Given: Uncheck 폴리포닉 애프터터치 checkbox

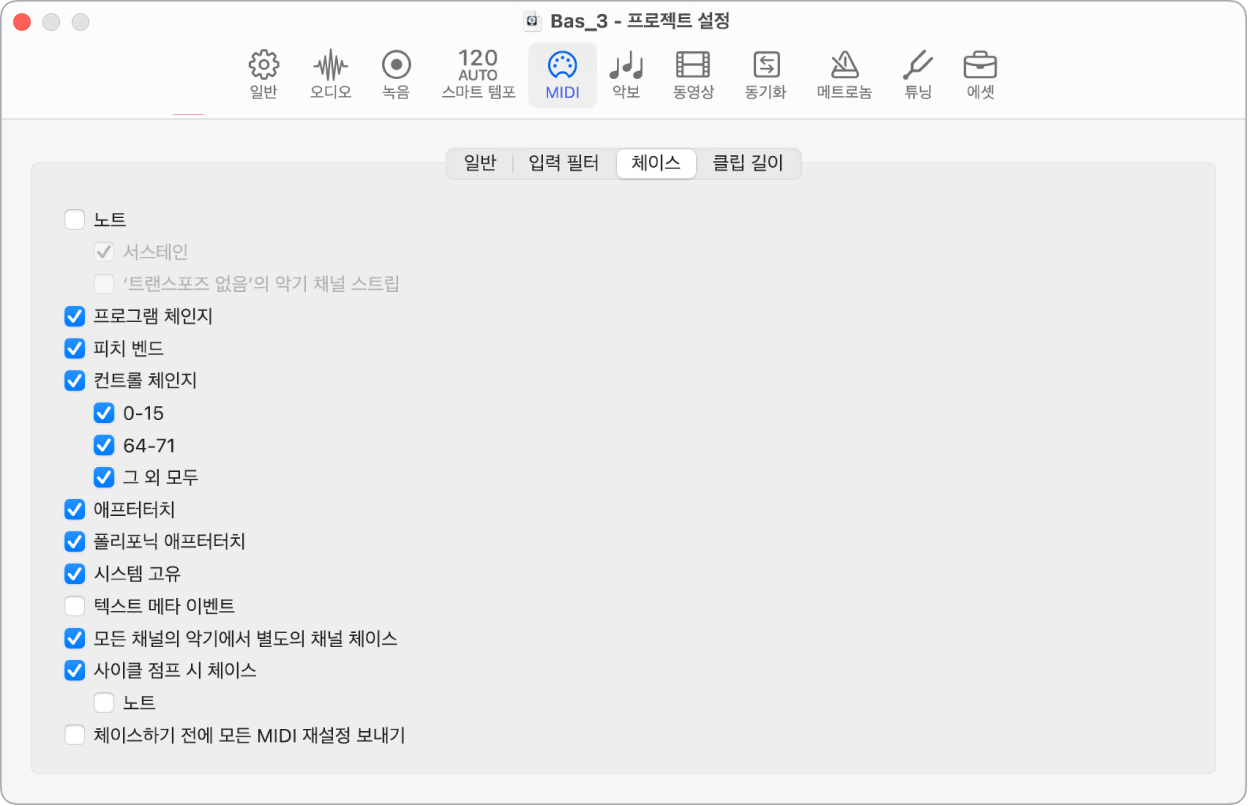Looking at the screenshot, I should (74, 541).
